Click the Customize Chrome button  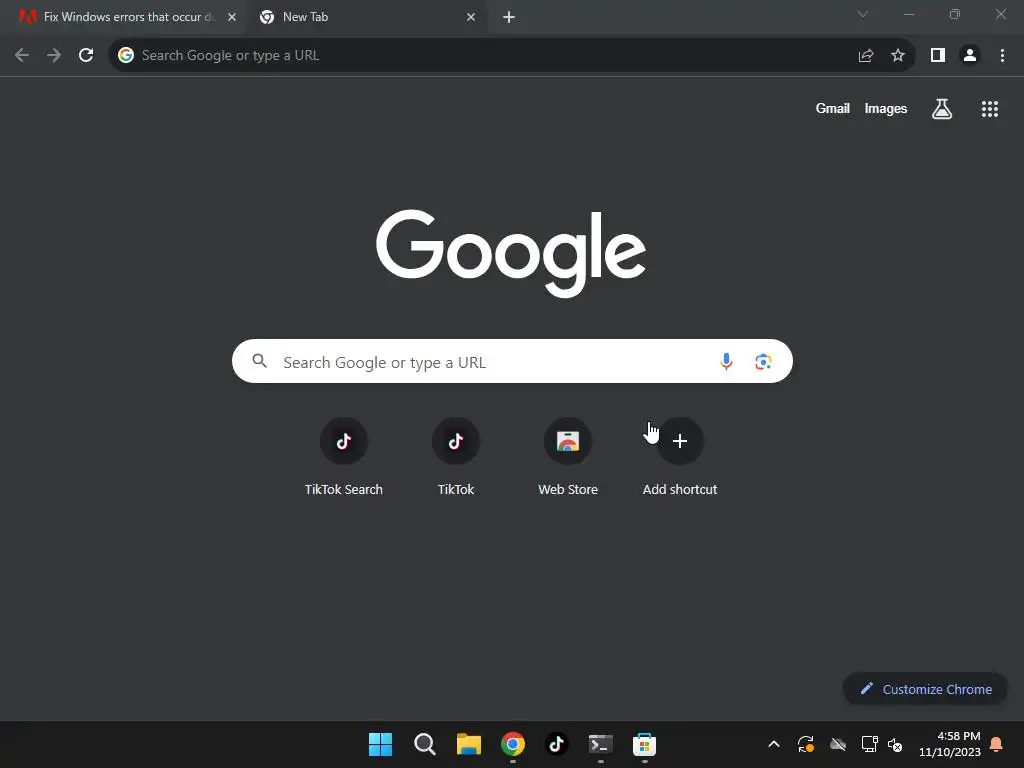point(925,689)
